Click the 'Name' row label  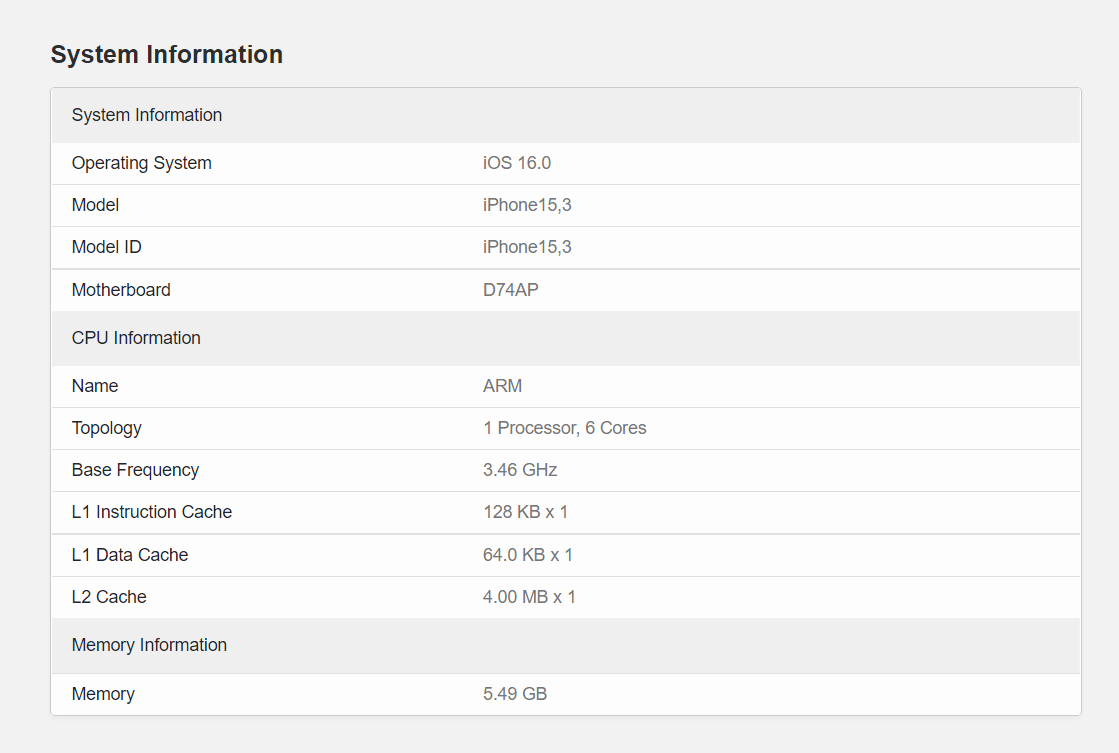click(x=95, y=386)
